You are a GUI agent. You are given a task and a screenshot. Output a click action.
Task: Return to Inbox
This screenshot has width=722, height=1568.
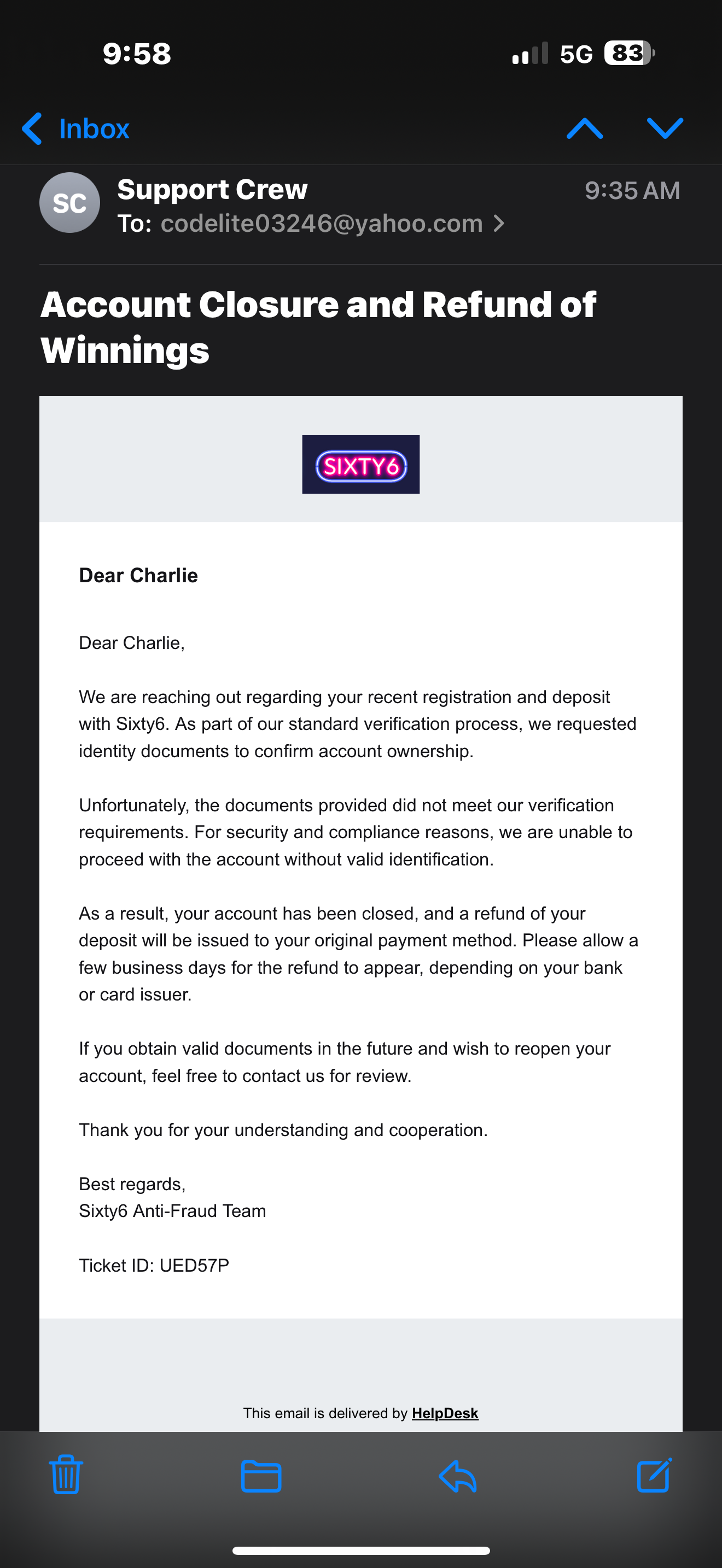click(94, 129)
